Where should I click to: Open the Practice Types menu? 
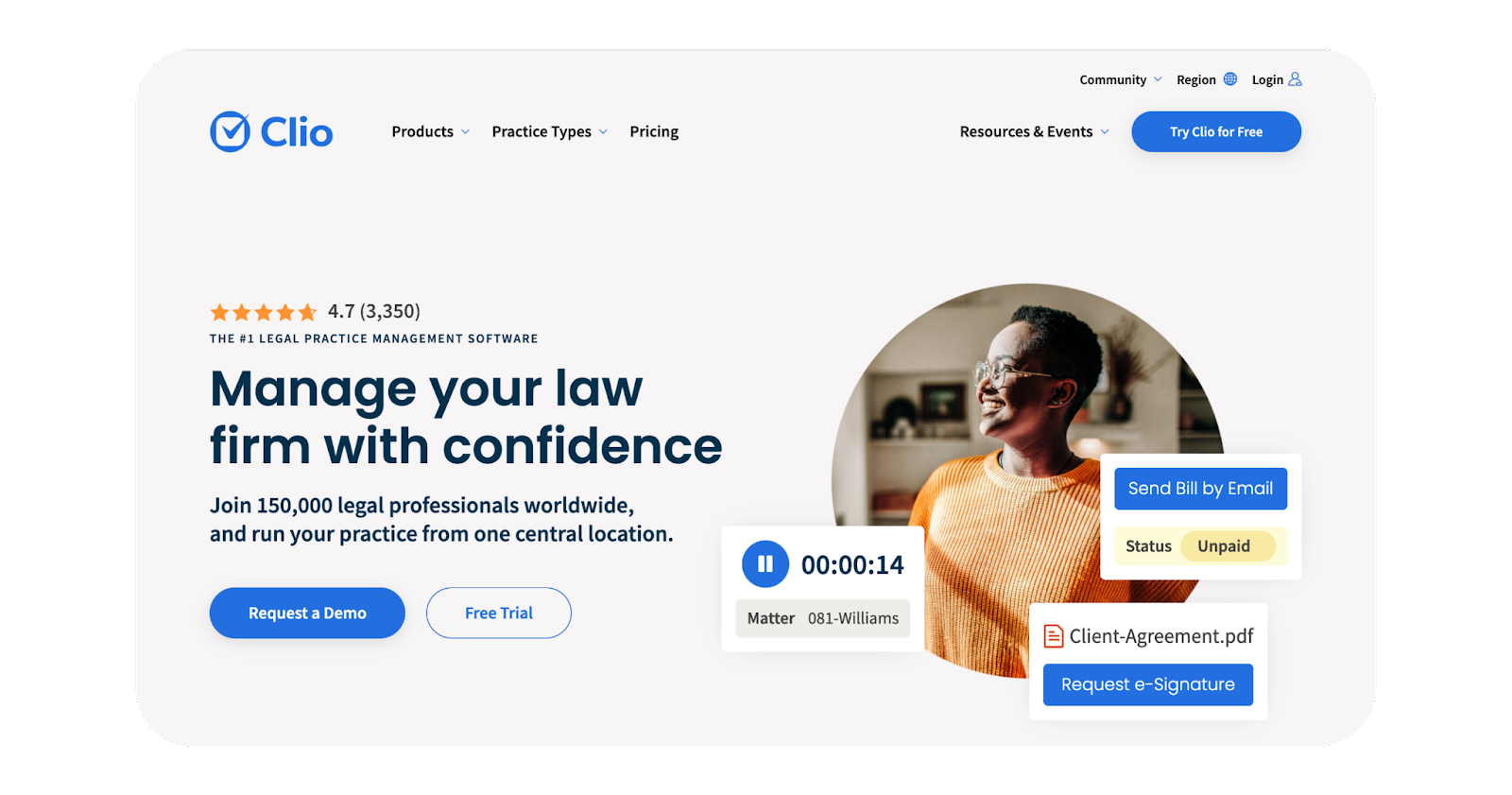(x=541, y=131)
